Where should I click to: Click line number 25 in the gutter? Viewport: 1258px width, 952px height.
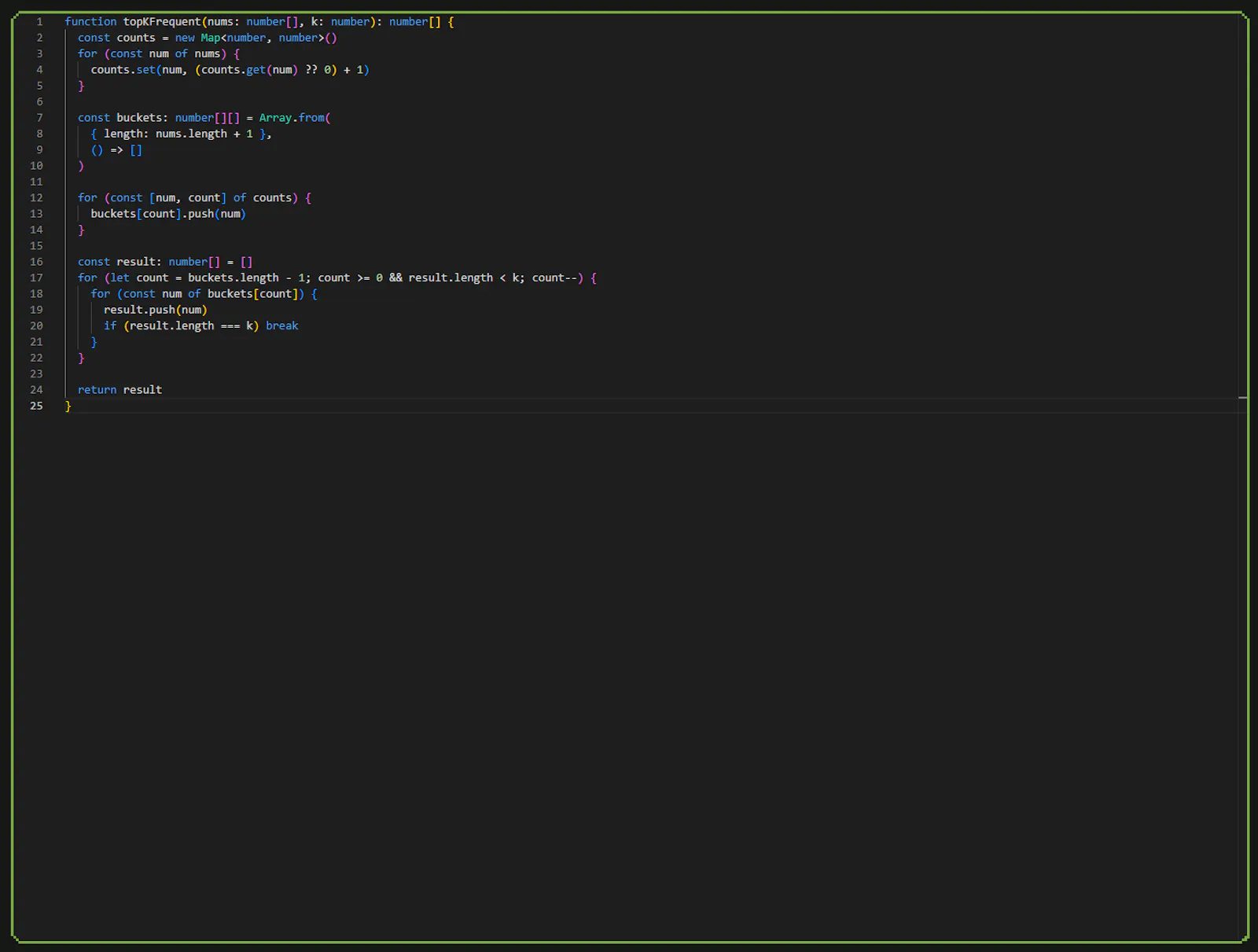point(36,406)
